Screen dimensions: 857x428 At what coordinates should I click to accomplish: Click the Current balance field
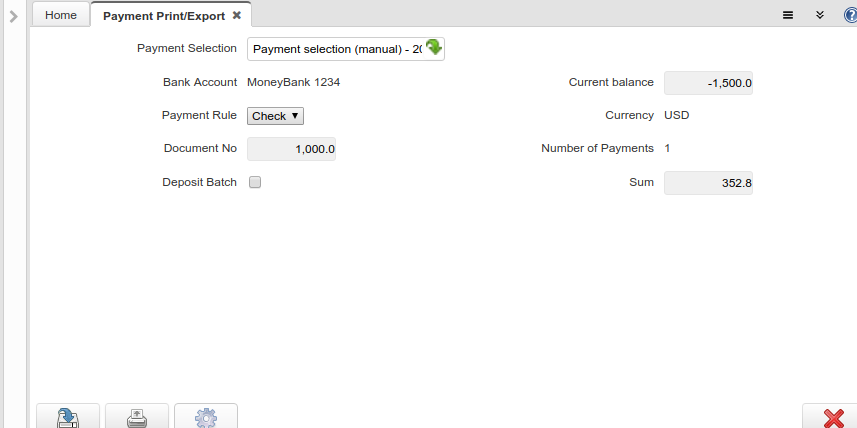pos(708,83)
